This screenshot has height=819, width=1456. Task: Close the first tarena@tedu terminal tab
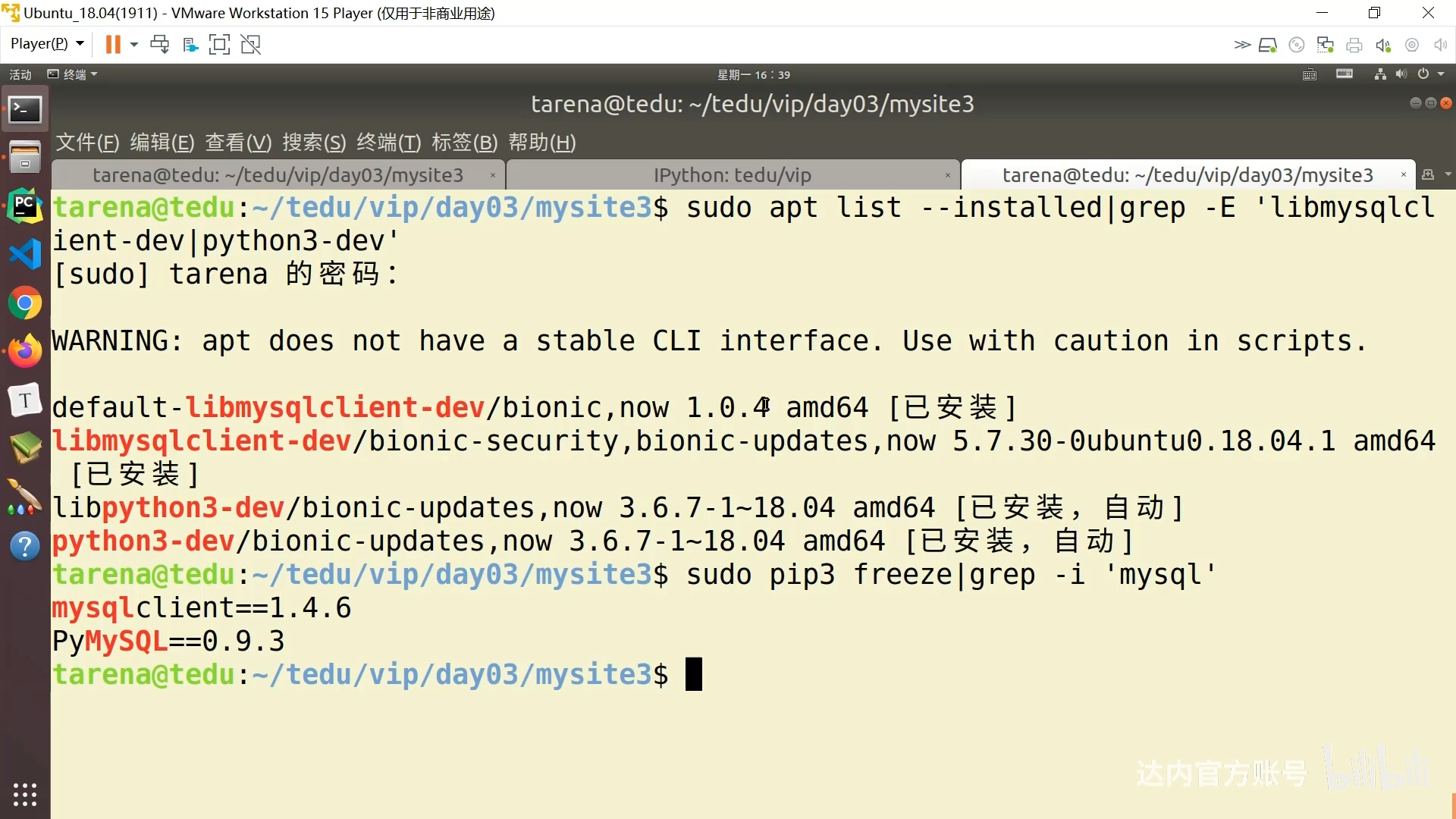[x=493, y=175]
